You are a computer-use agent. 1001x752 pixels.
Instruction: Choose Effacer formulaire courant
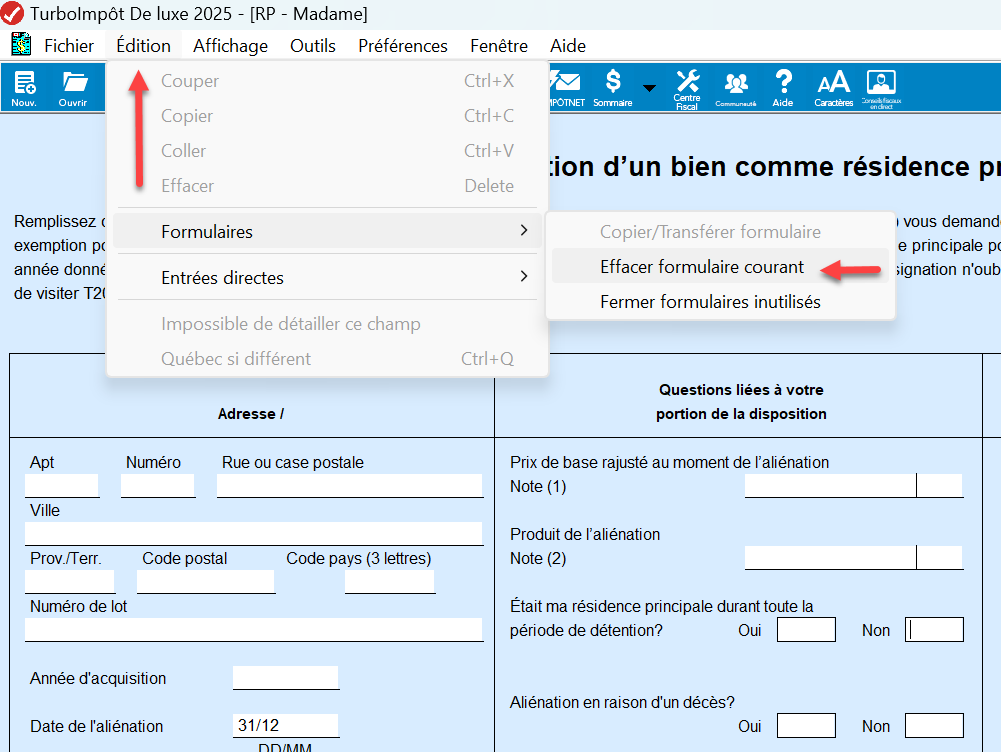pyautogui.click(x=720, y=266)
